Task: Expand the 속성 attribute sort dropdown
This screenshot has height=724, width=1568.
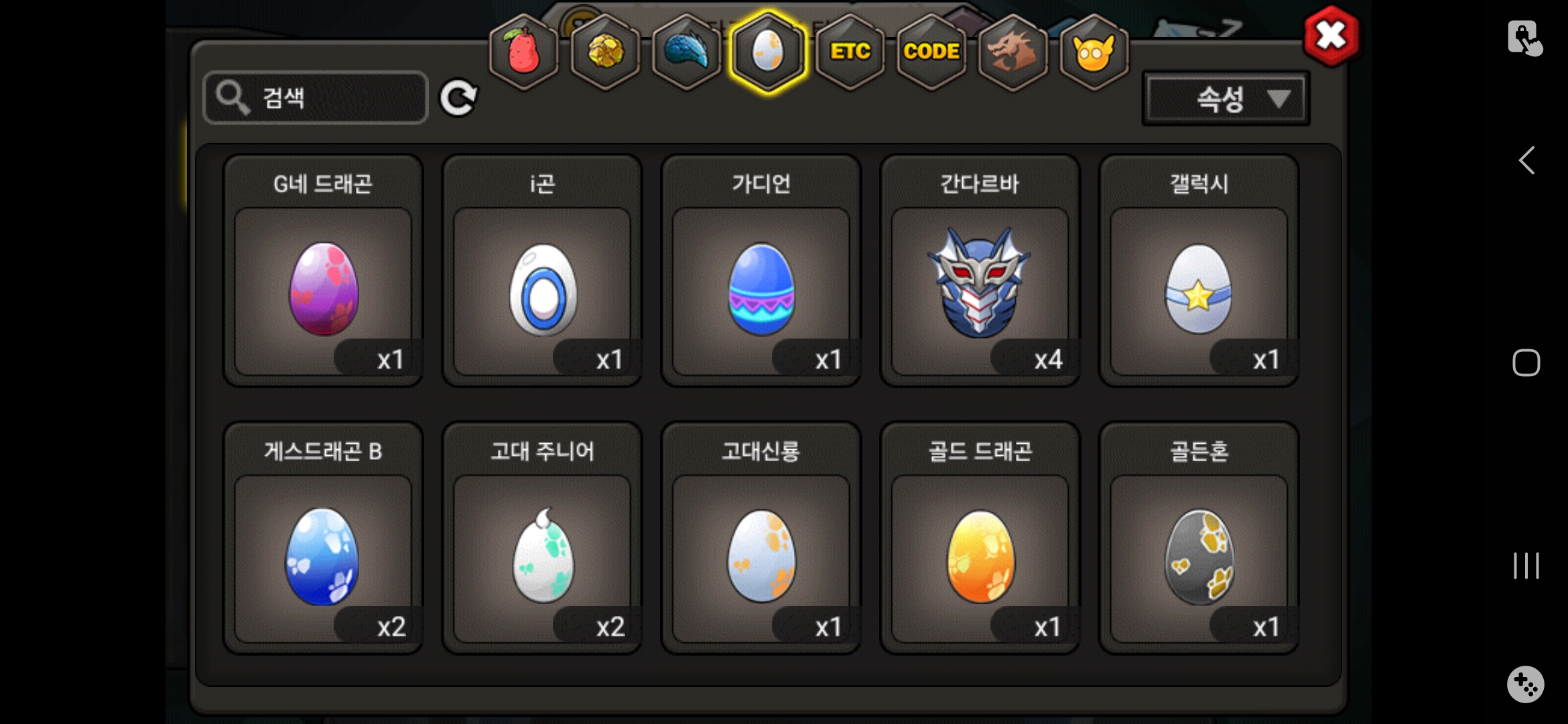Action: tap(1226, 99)
